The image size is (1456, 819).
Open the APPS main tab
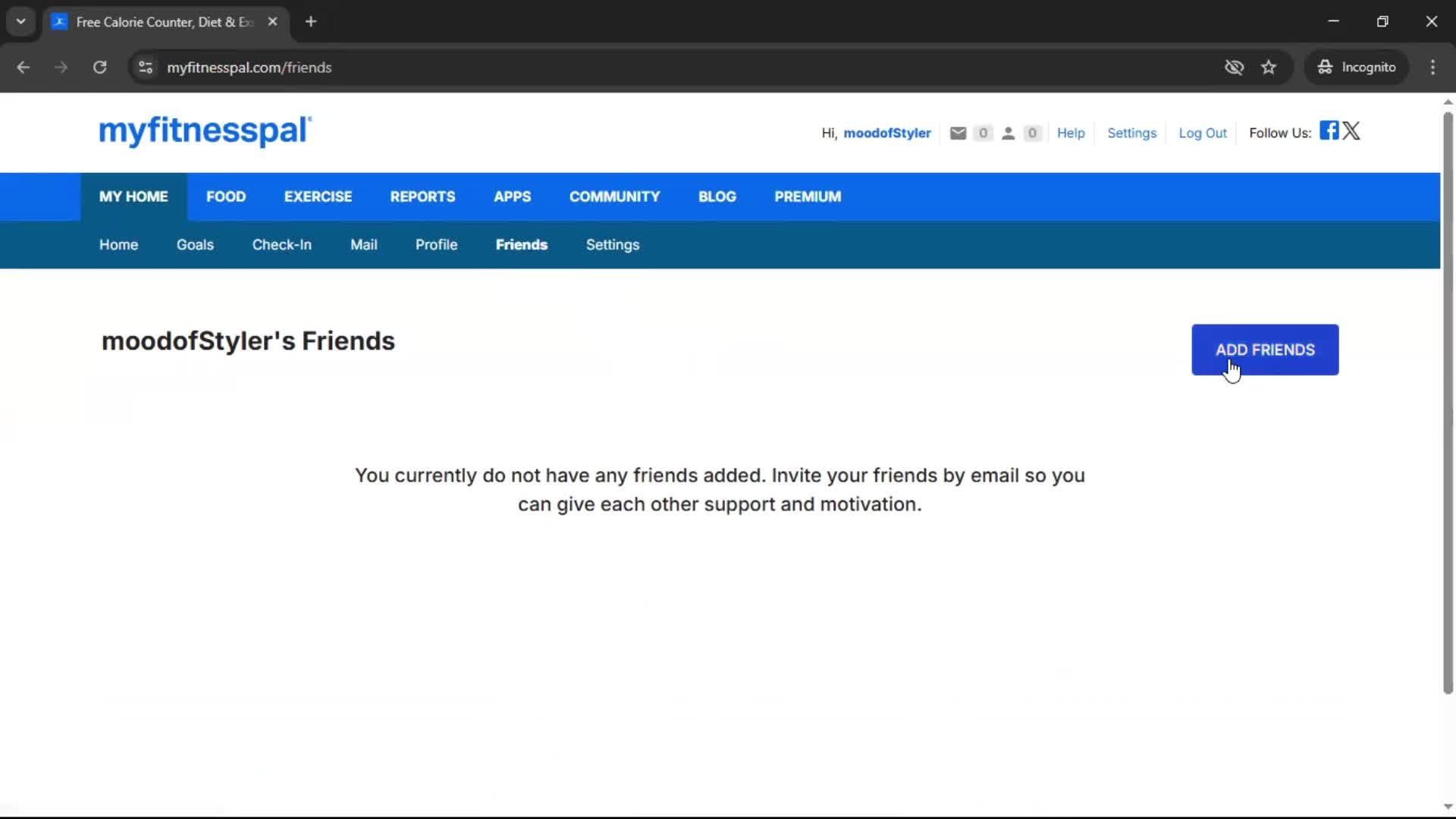pyautogui.click(x=513, y=197)
